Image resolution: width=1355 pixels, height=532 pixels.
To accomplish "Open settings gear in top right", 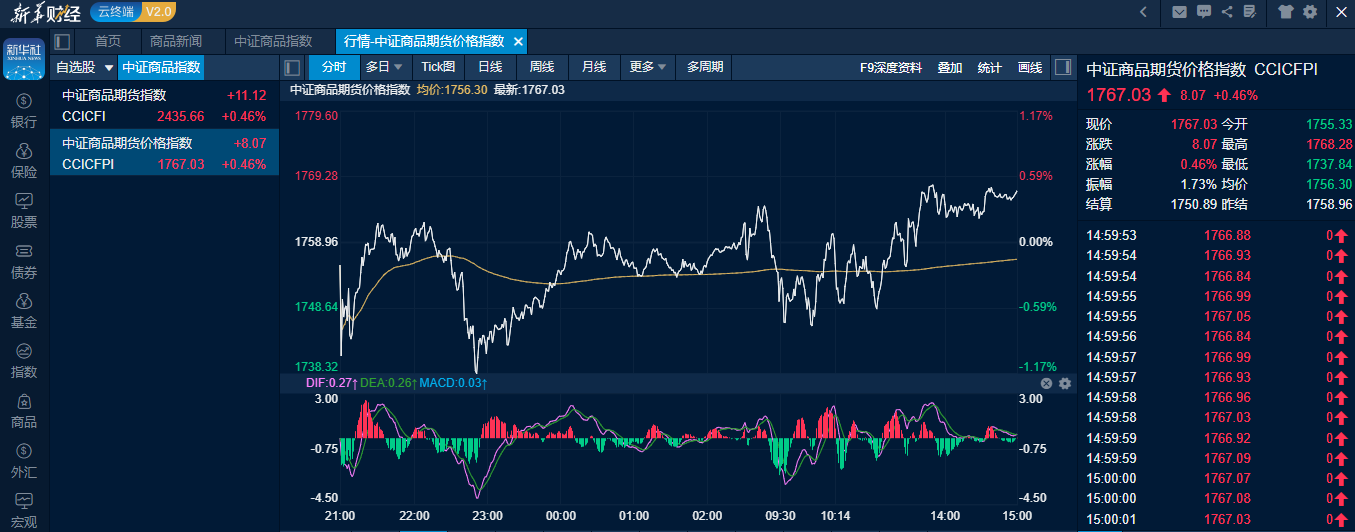I will click(1311, 12).
